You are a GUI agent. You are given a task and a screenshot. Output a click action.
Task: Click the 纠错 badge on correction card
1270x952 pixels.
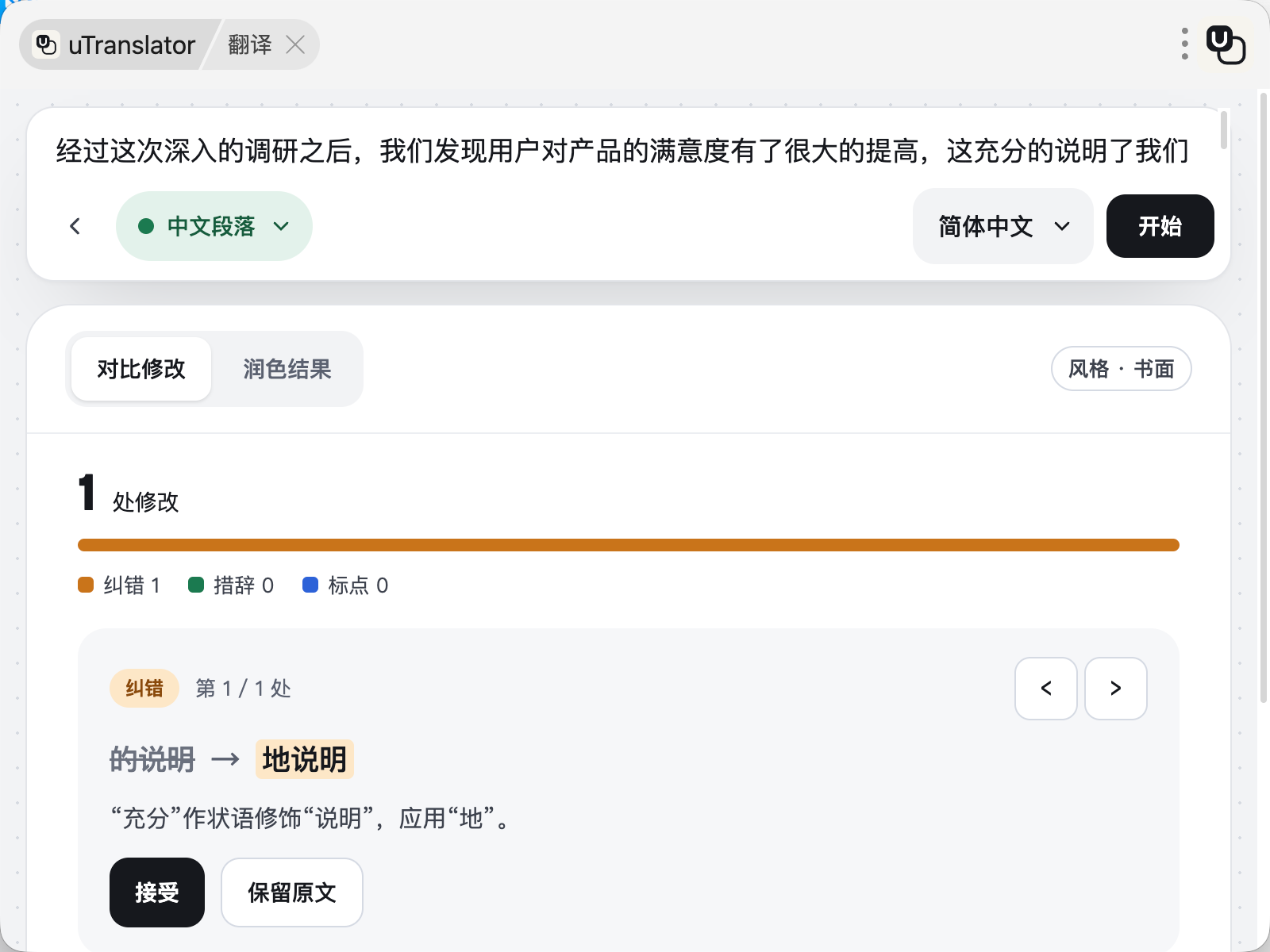coord(144,688)
